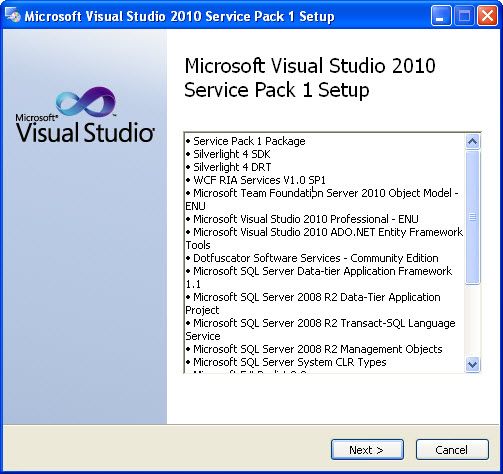503x474 pixels.
Task: Select the Silverlight 4 SDK list entry
Action: click(x=228, y=154)
